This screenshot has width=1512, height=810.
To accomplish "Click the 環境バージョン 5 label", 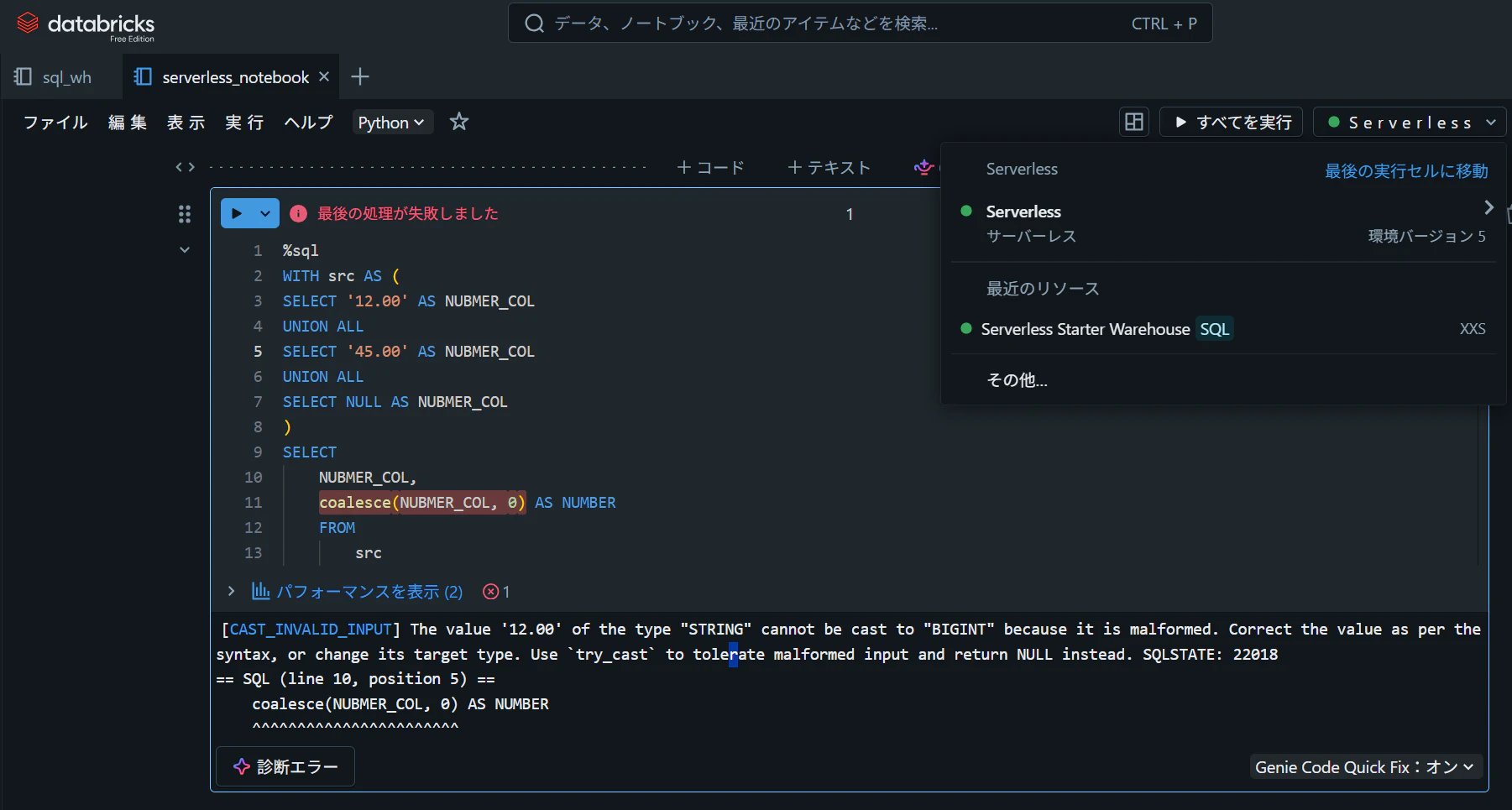I will coord(1426,236).
